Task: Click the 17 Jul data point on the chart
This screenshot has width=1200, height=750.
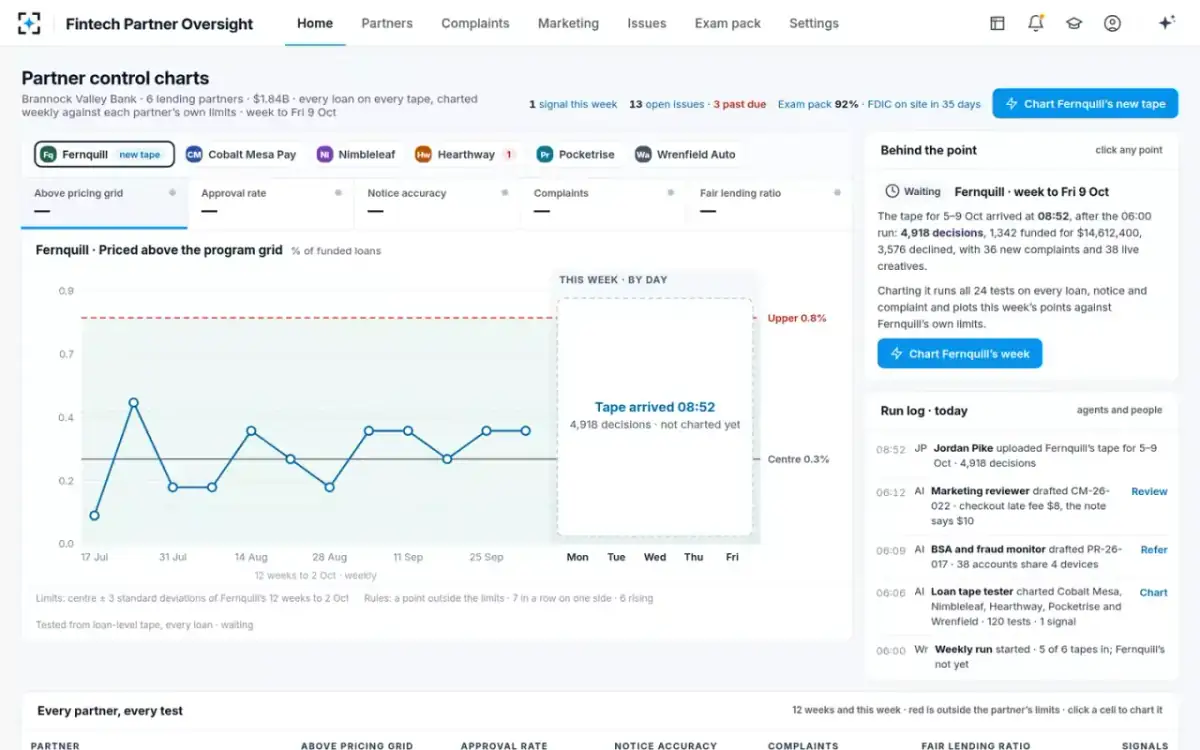Action: pyautogui.click(x=94, y=516)
